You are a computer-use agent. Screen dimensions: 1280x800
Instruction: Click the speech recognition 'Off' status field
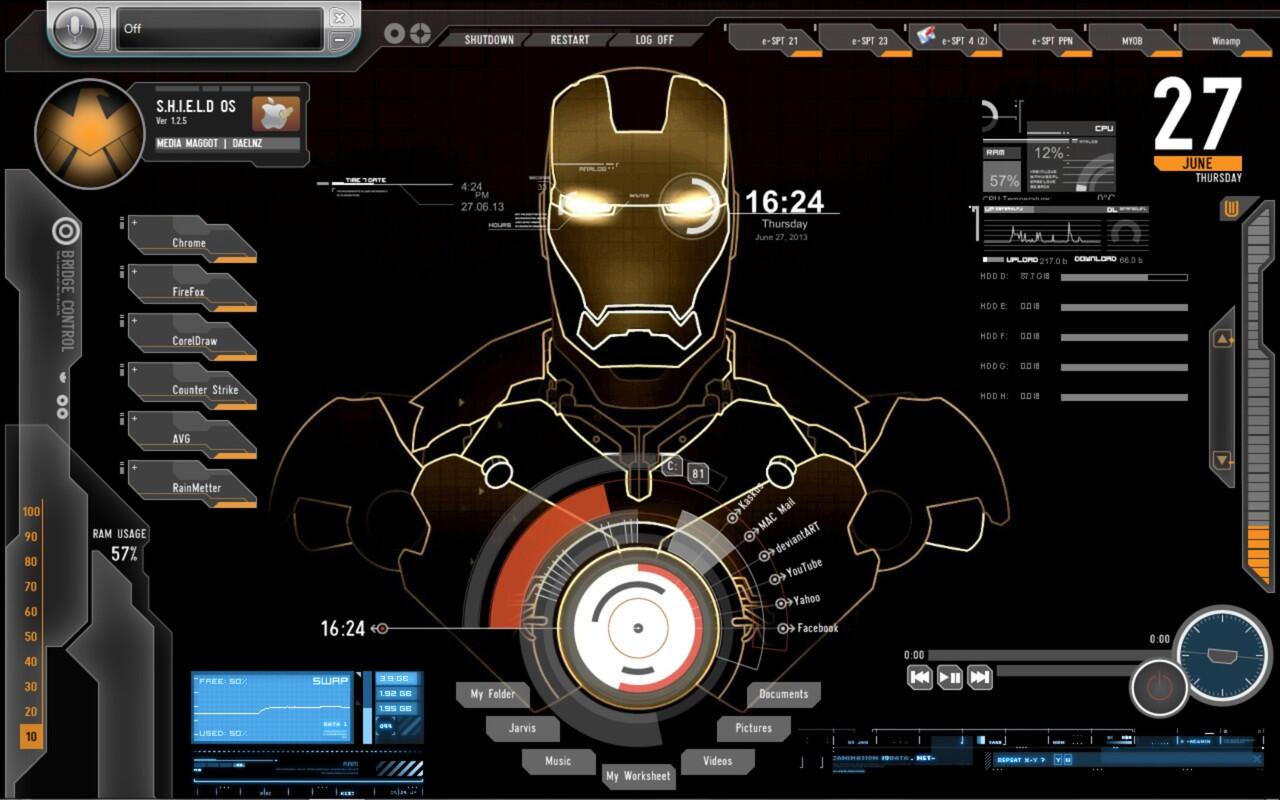click(219, 29)
